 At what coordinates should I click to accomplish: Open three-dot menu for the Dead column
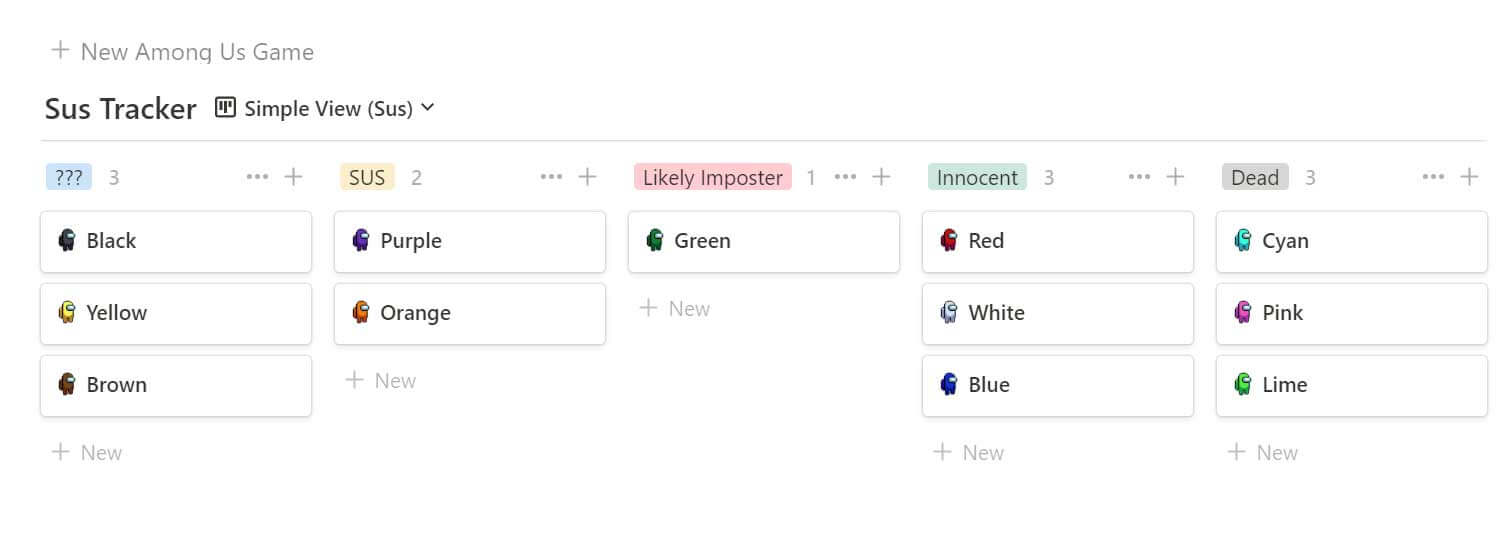pyautogui.click(x=1433, y=177)
